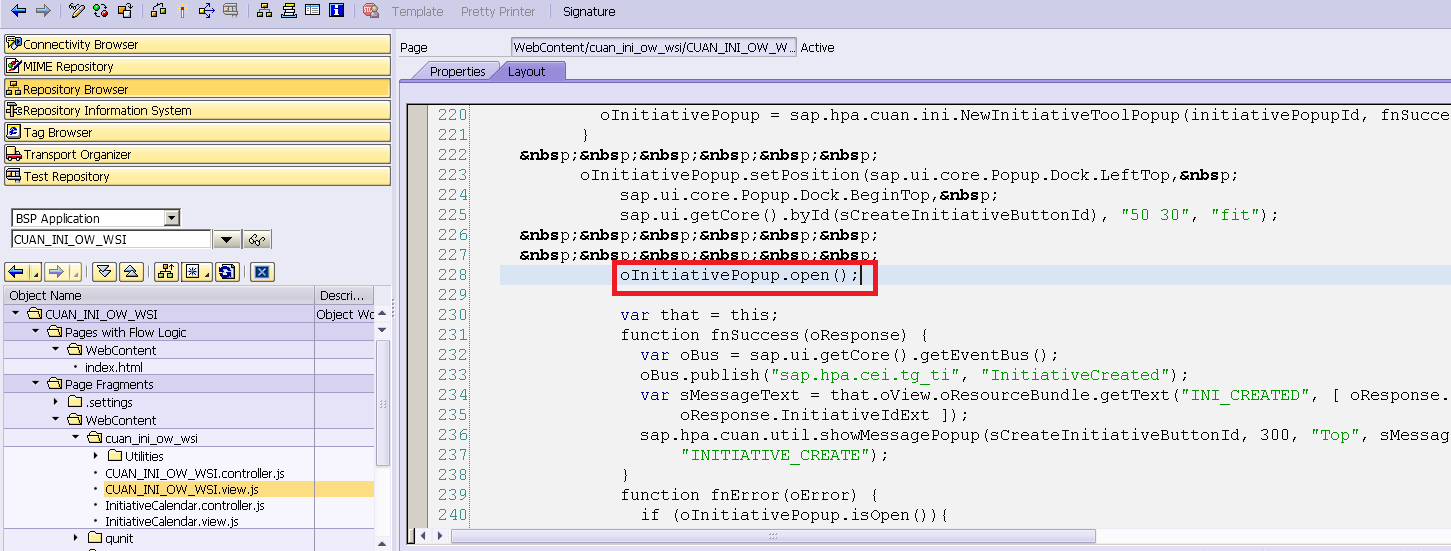Toggle Display/Change pencil icon
Image resolution: width=1451 pixels, height=551 pixels.
point(77,11)
